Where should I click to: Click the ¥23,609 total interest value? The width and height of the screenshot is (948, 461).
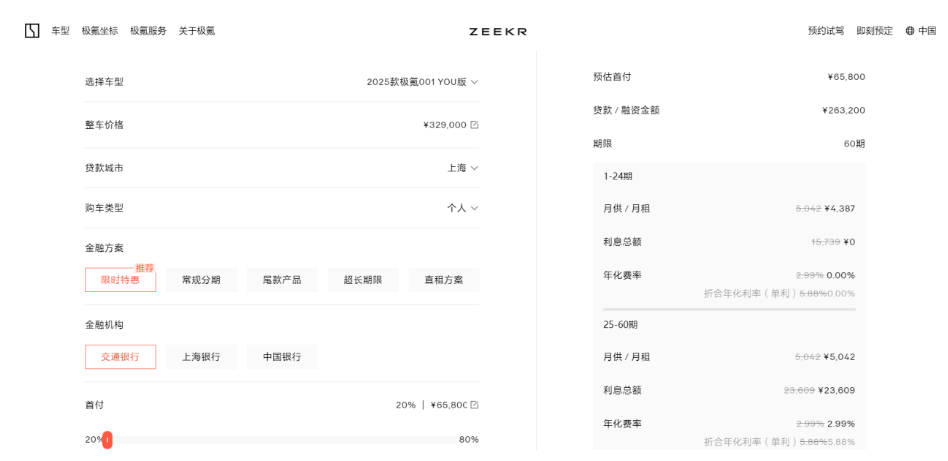coord(837,390)
